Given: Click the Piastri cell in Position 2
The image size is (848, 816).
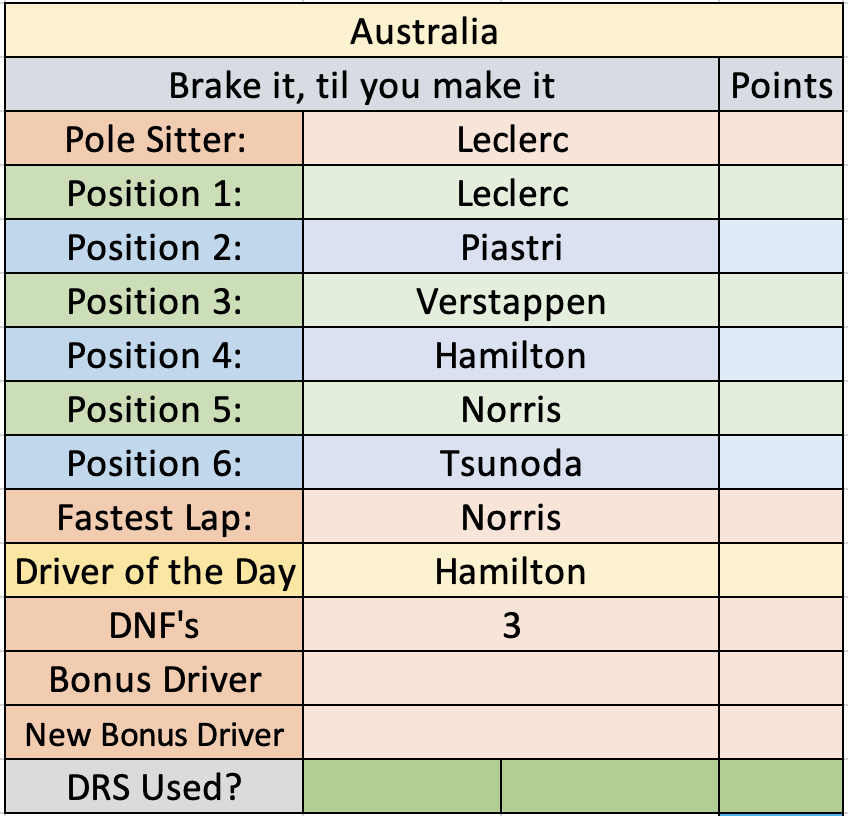Looking at the screenshot, I should (x=511, y=247).
